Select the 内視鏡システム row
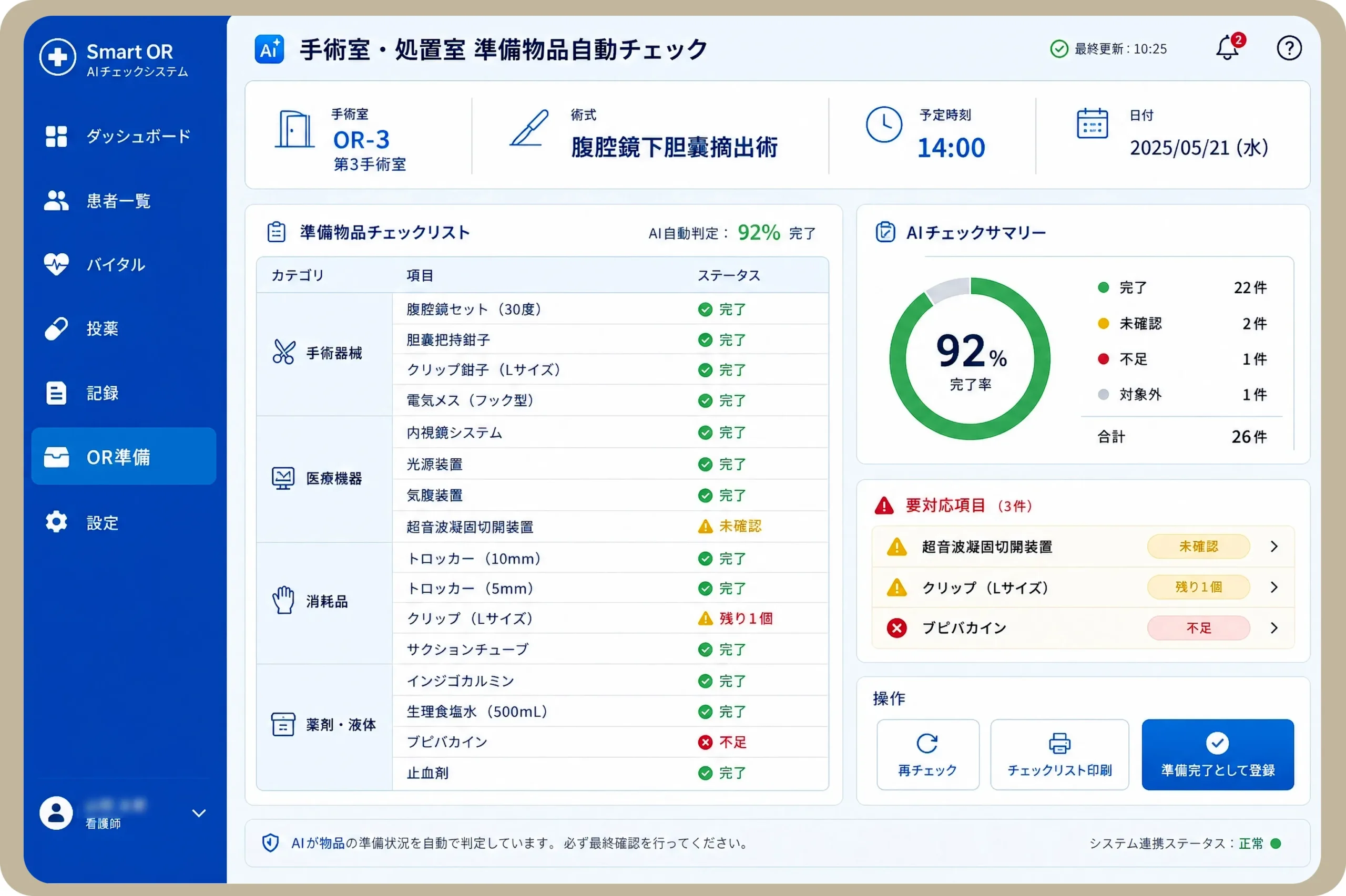Viewport: 1346px width, 896px height. click(x=610, y=432)
